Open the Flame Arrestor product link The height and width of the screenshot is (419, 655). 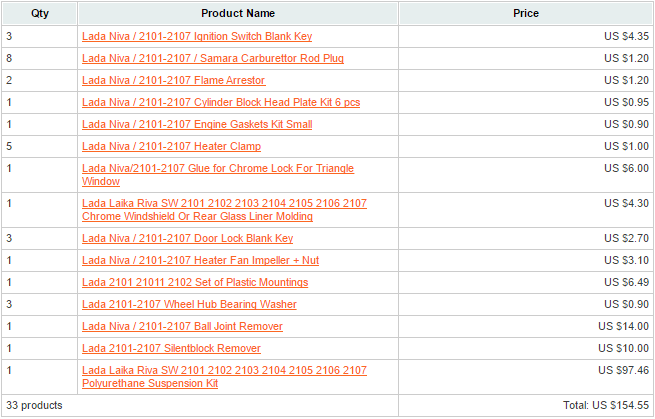pos(173,80)
